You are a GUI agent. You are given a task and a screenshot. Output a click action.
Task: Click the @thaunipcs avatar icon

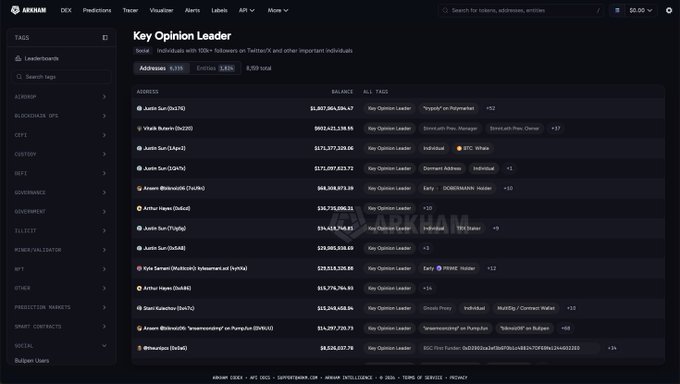[139, 348]
